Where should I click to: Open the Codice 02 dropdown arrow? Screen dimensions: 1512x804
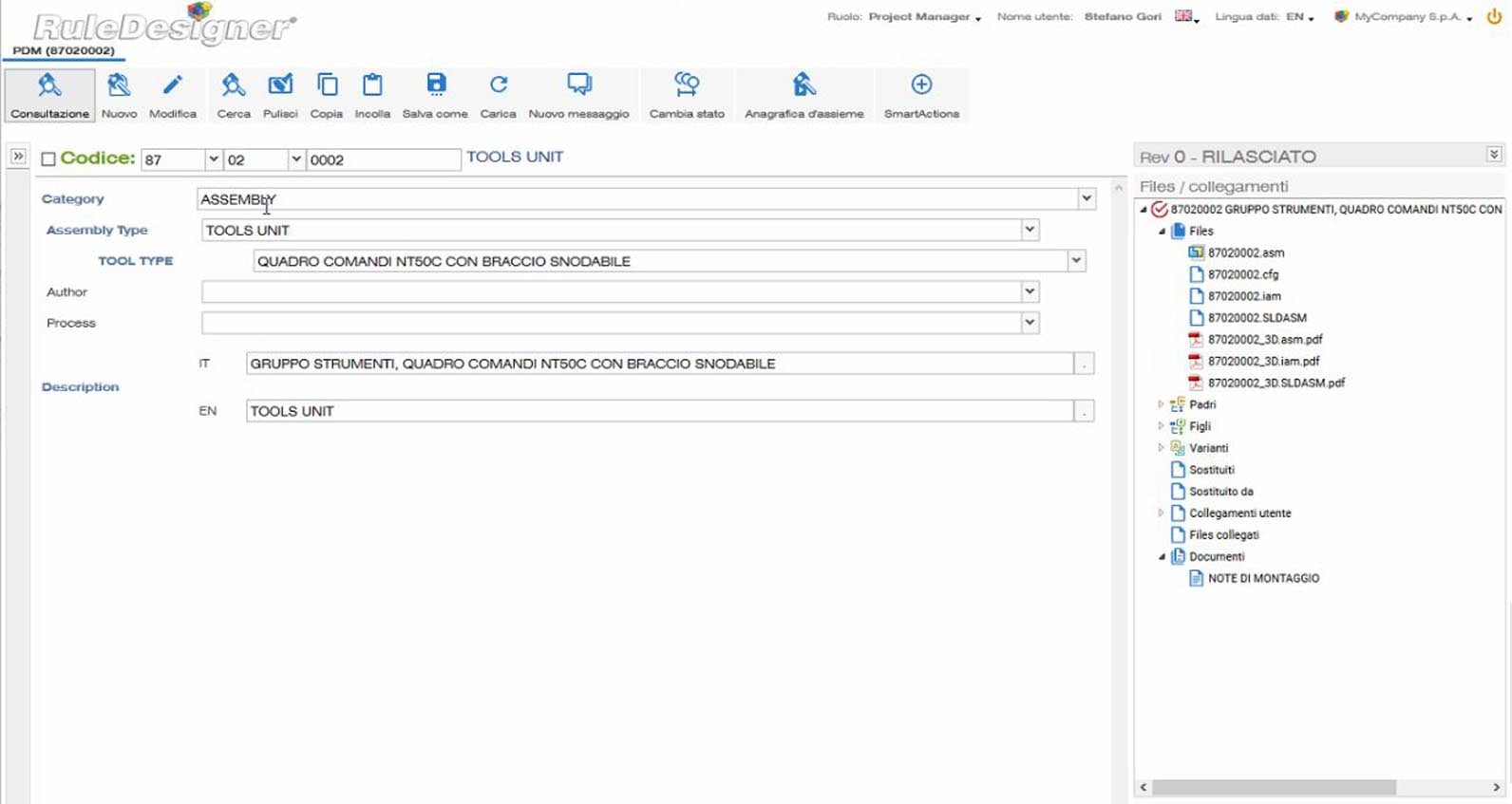click(296, 159)
